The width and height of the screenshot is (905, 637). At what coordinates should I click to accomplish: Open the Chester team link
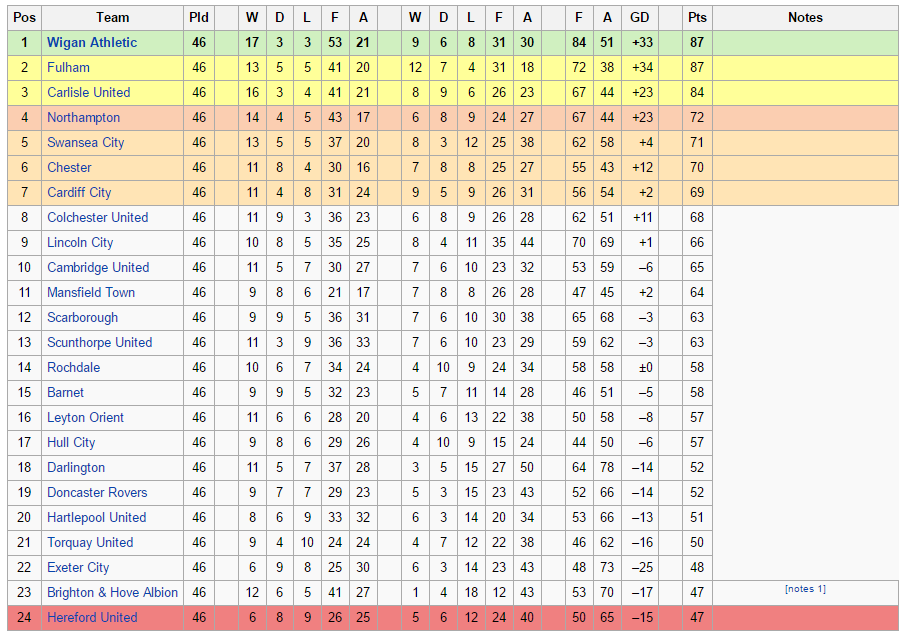pos(69,167)
